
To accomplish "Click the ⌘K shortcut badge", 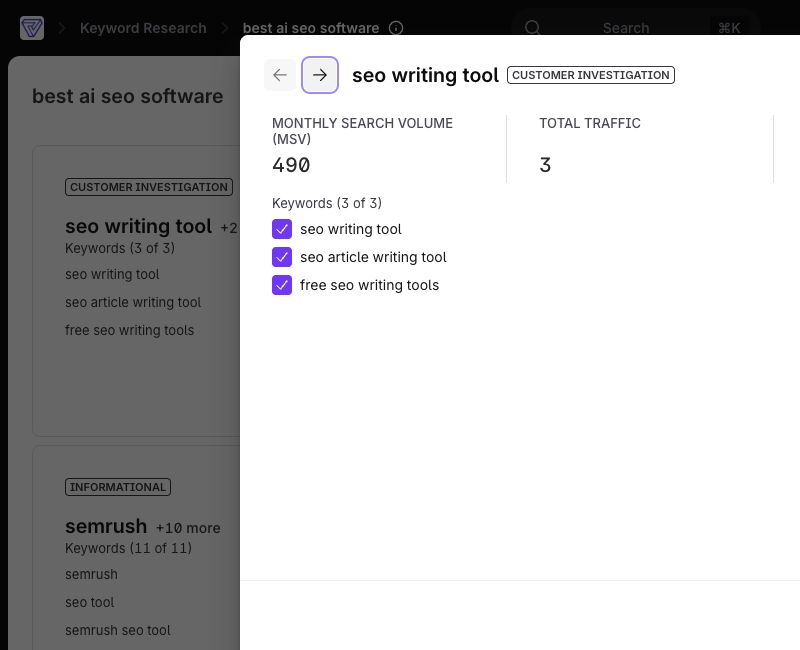I will pos(729,28).
